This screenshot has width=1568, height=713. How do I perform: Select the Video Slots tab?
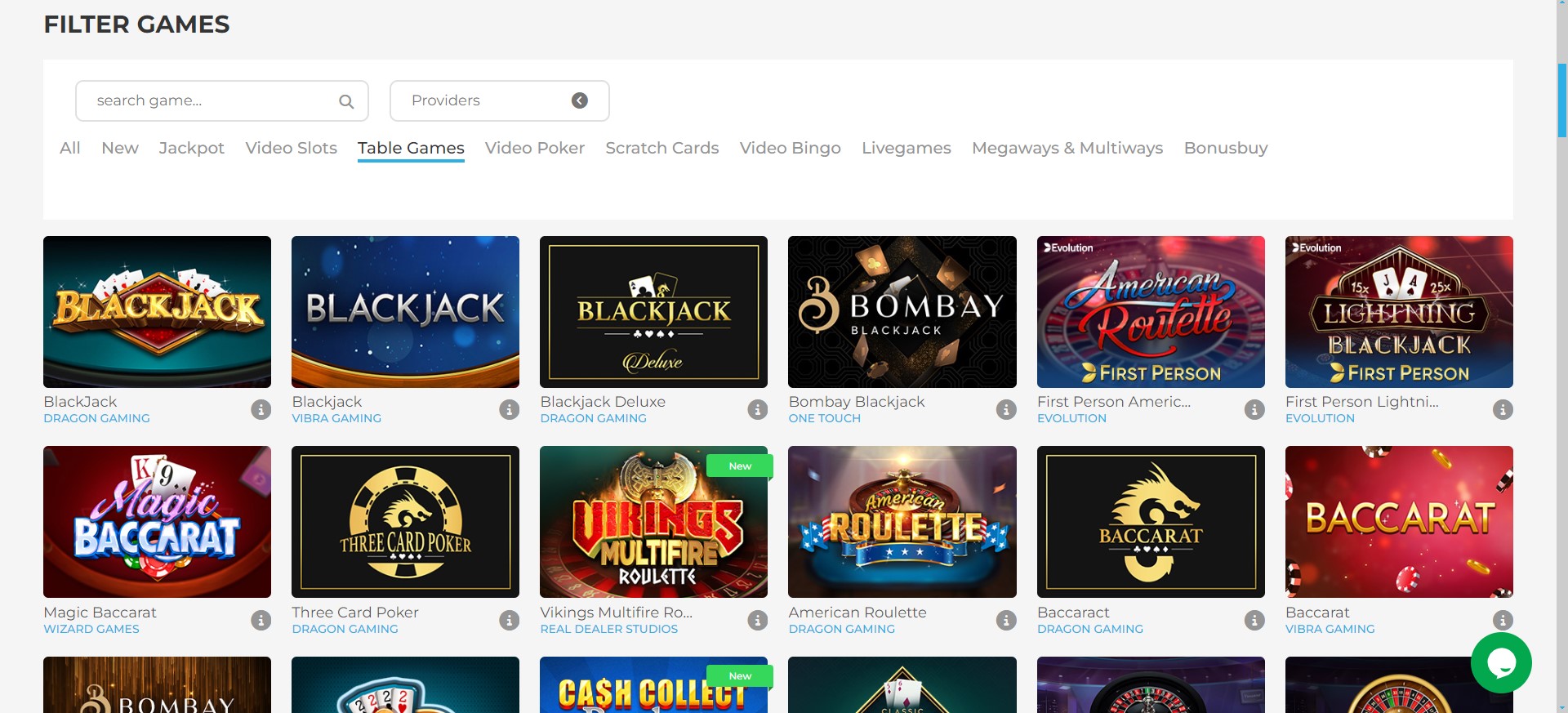292,148
